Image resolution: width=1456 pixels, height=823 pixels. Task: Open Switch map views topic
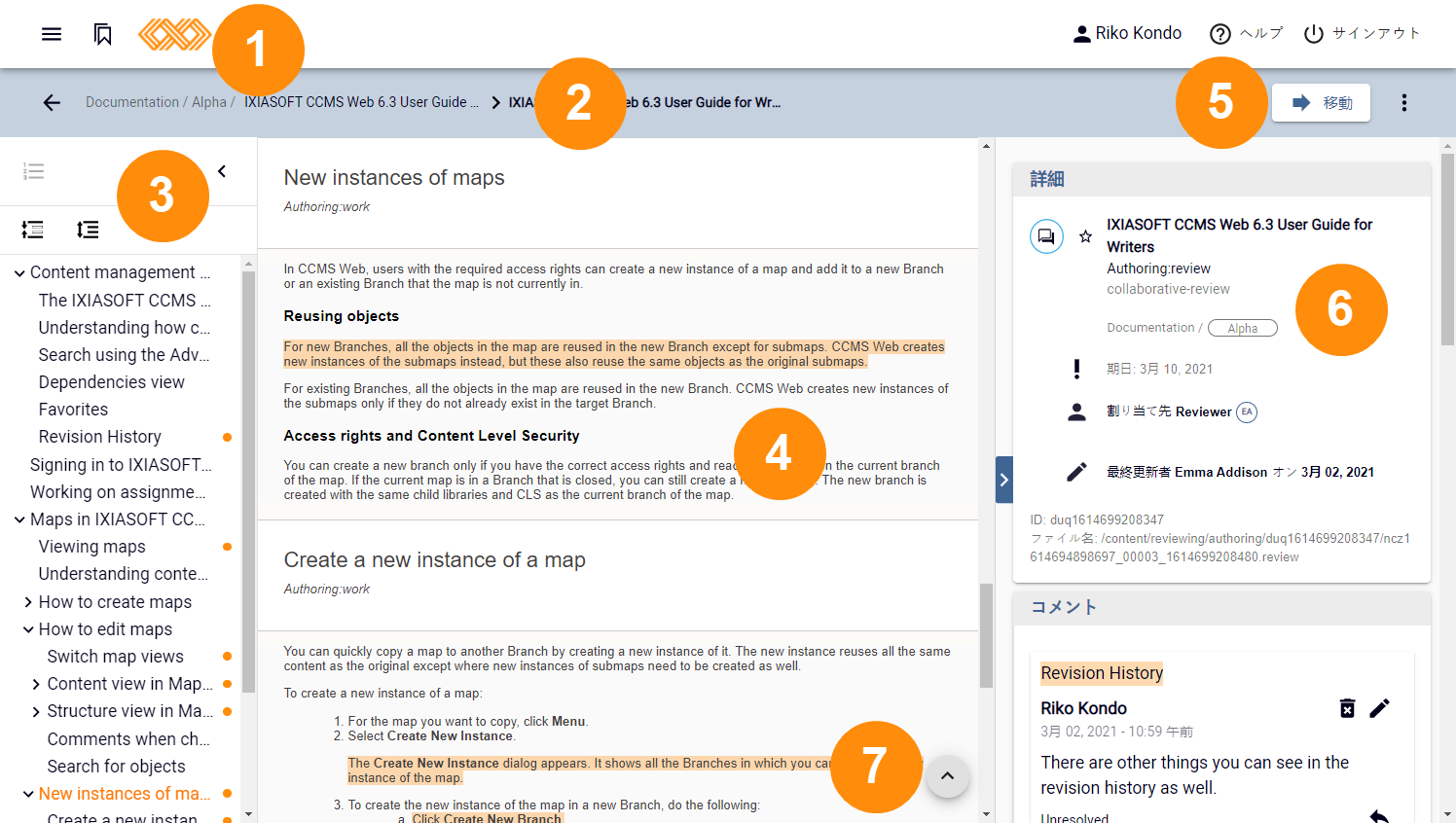pos(115,657)
